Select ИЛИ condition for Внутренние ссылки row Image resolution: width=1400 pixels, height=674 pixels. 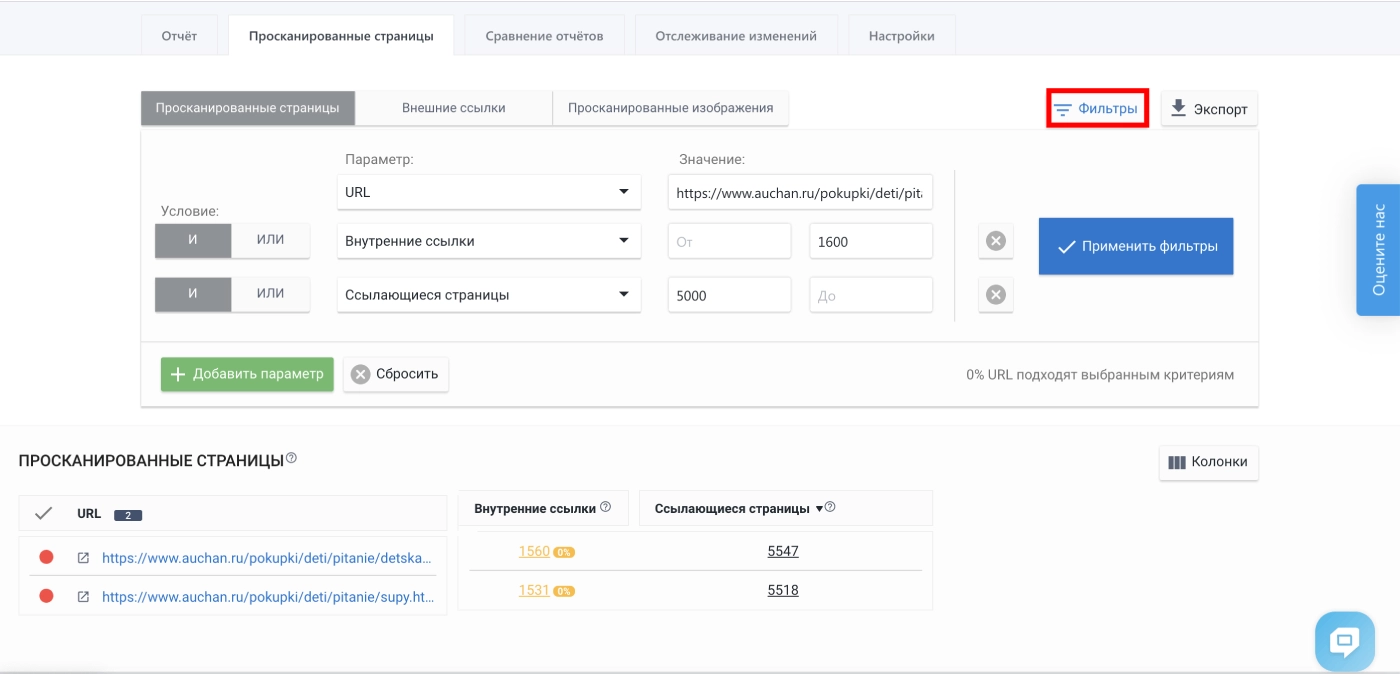click(270, 240)
